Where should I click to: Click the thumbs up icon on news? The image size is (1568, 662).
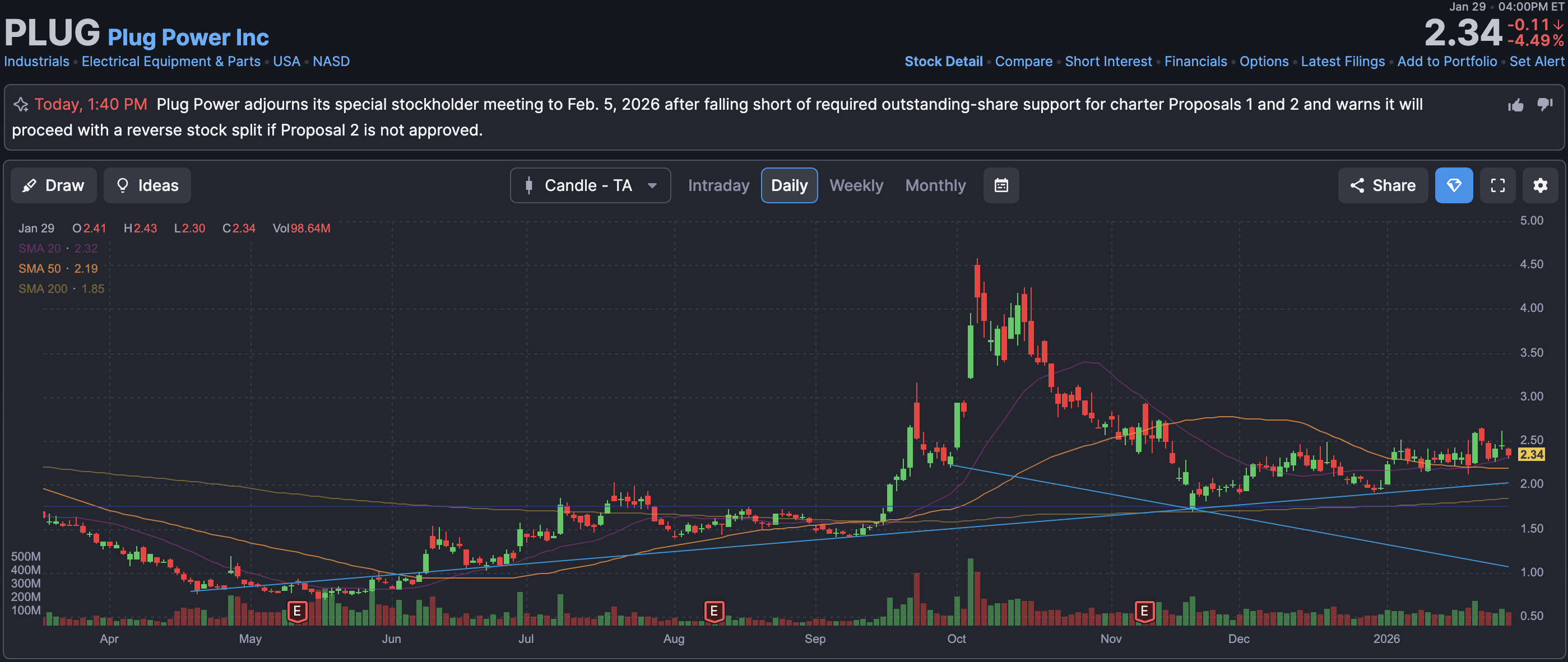point(1515,105)
